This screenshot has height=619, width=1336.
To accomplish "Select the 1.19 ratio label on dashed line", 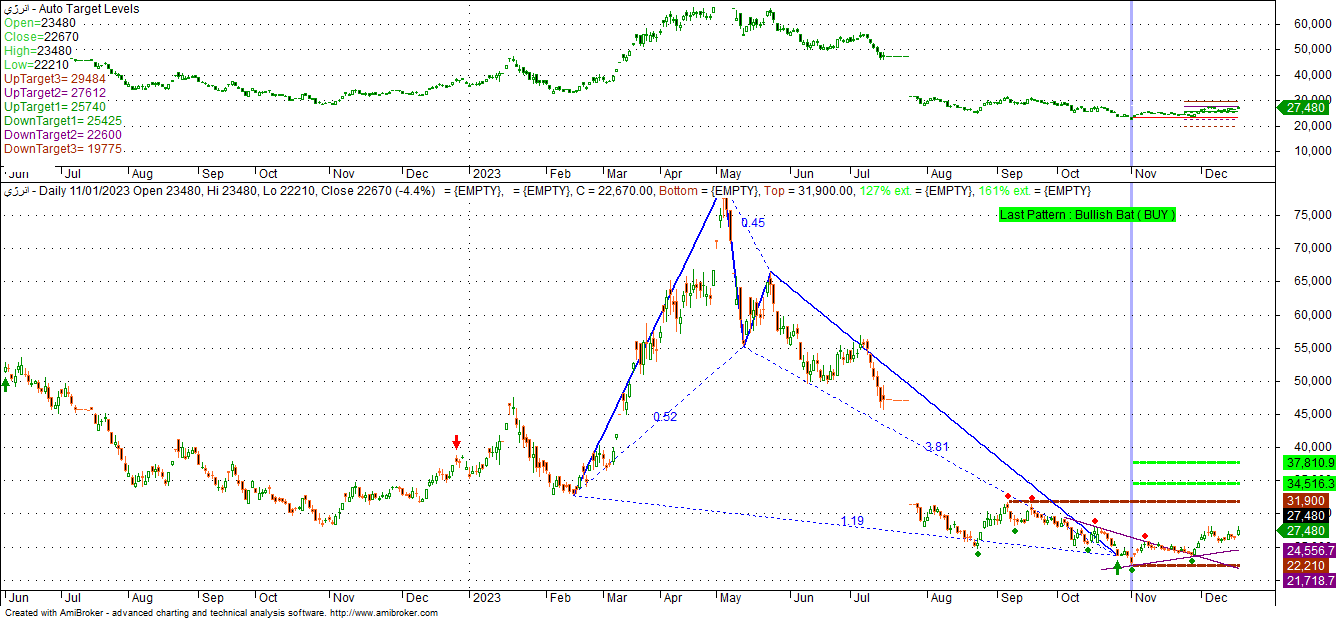I will 852,521.
